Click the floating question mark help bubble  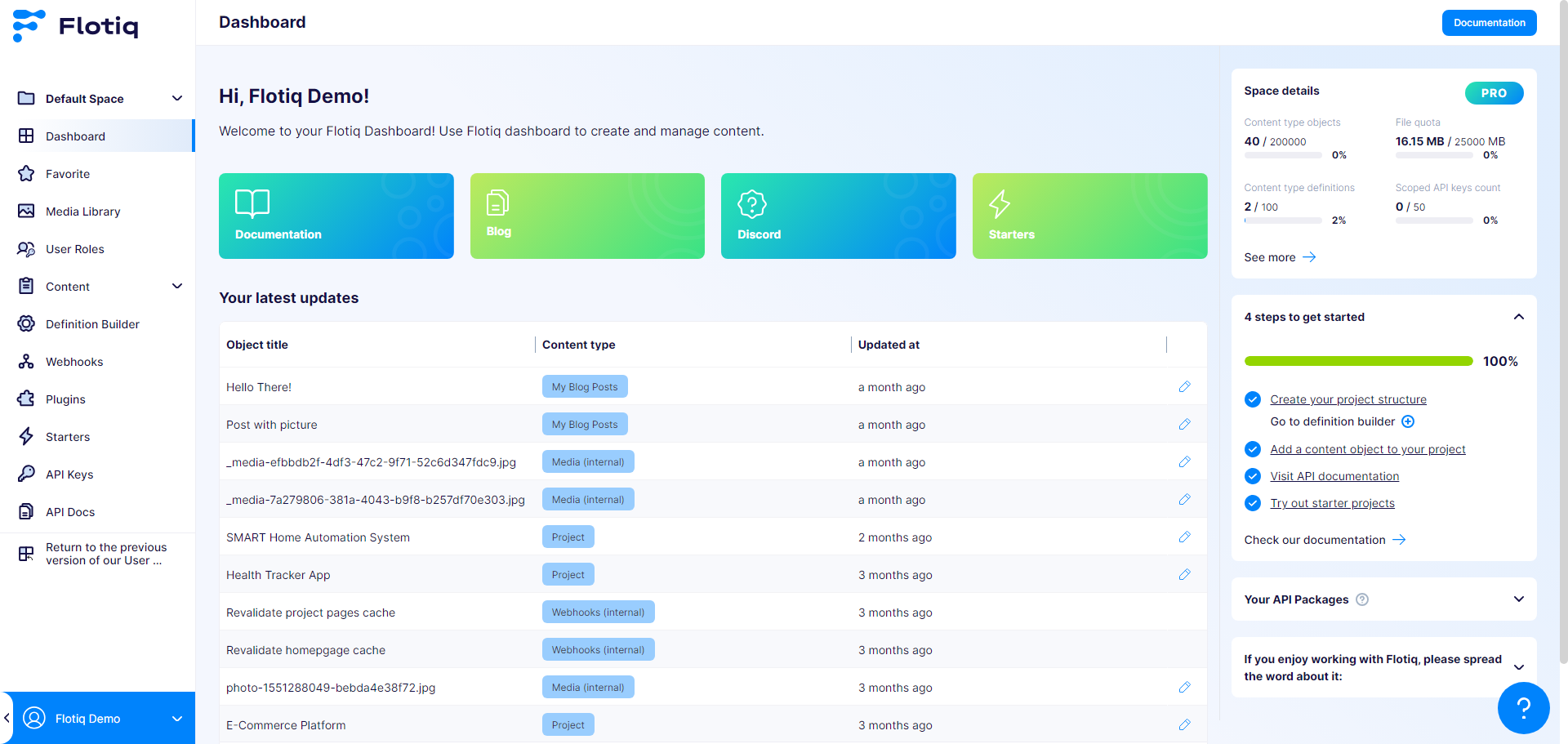click(1524, 708)
